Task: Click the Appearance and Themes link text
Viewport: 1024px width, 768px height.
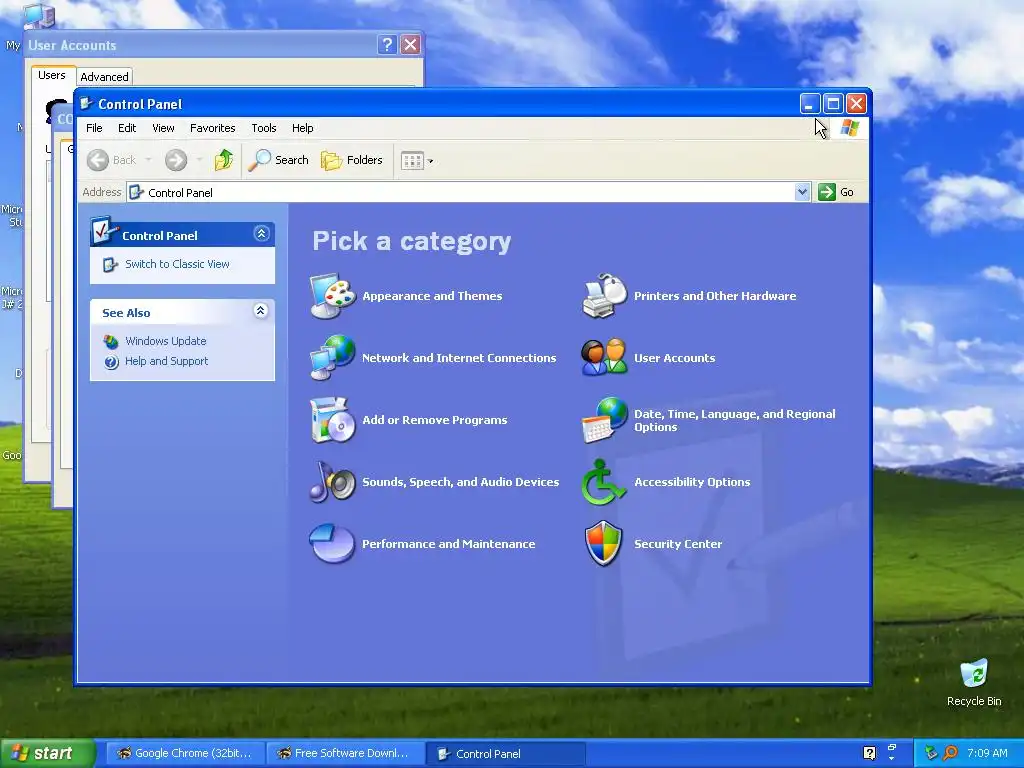Action: point(432,296)
